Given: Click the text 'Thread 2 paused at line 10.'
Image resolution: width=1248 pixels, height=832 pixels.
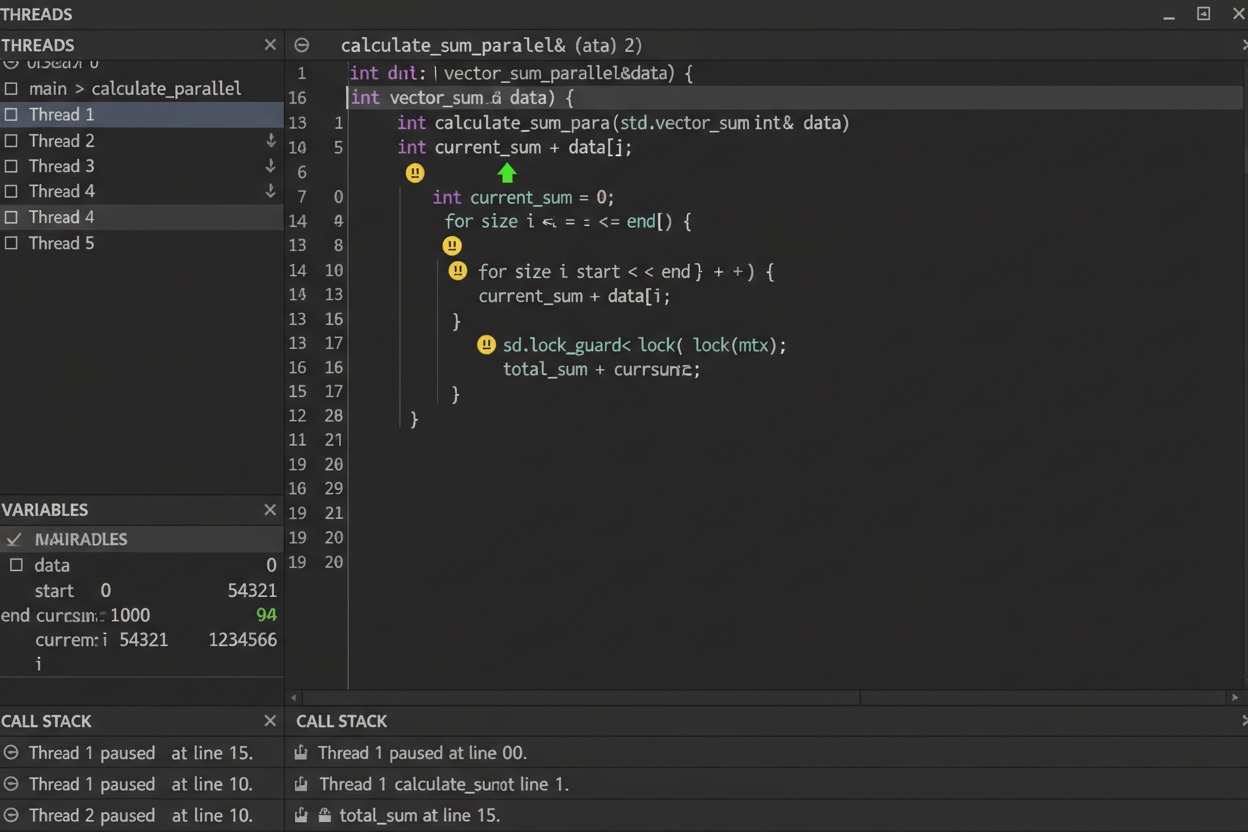Looking at the screenshot, I should [141, 815].
